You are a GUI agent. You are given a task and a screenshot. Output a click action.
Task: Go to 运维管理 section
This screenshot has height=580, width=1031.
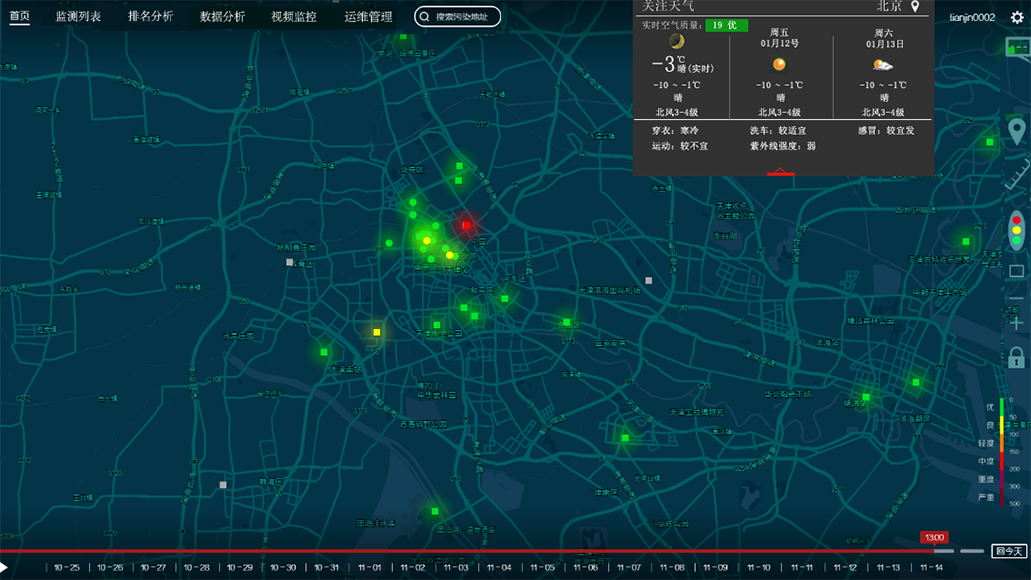pos(368,17)
